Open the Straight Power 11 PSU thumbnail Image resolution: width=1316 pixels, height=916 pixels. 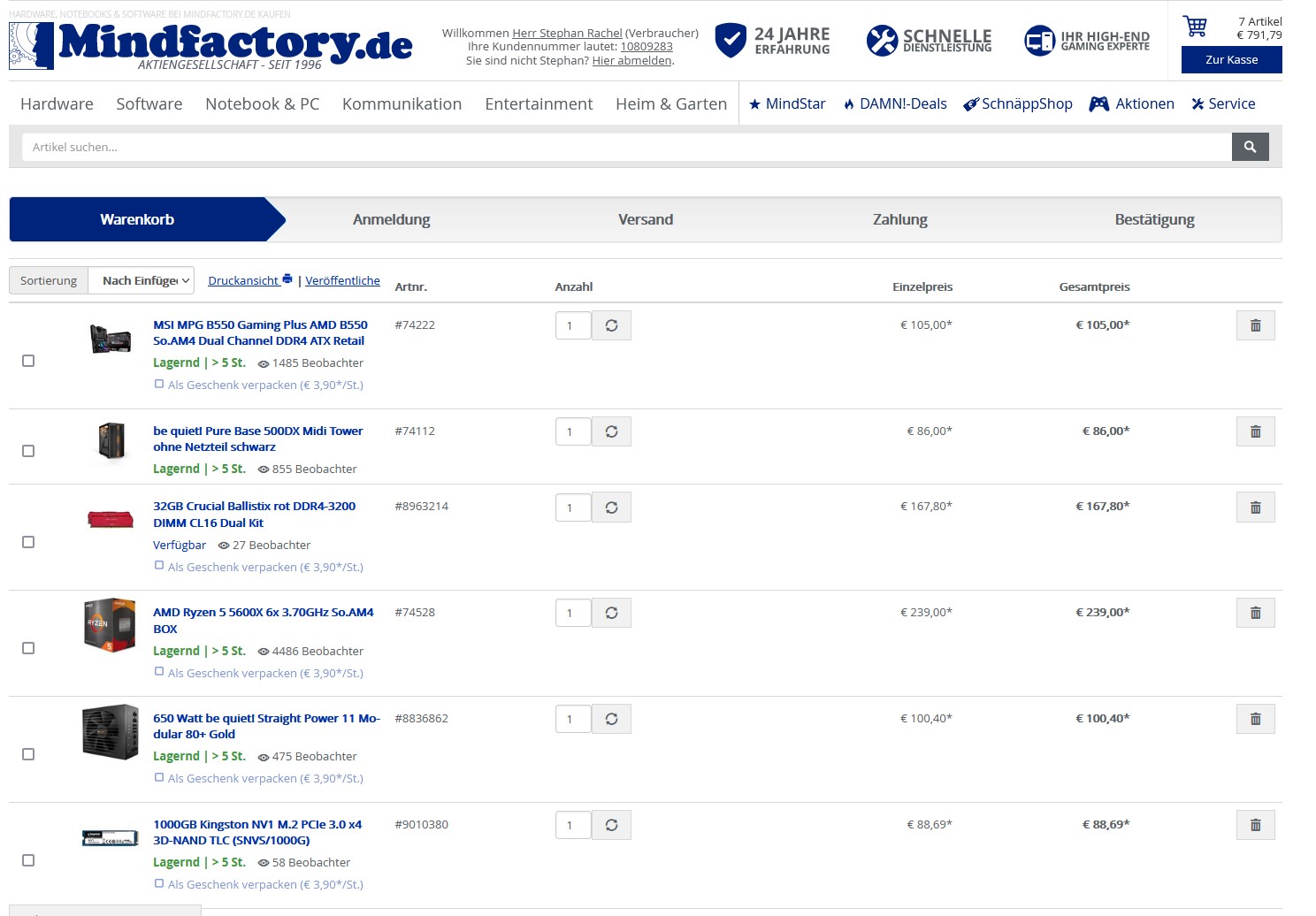pyautogui.click(x=111, y=731)
